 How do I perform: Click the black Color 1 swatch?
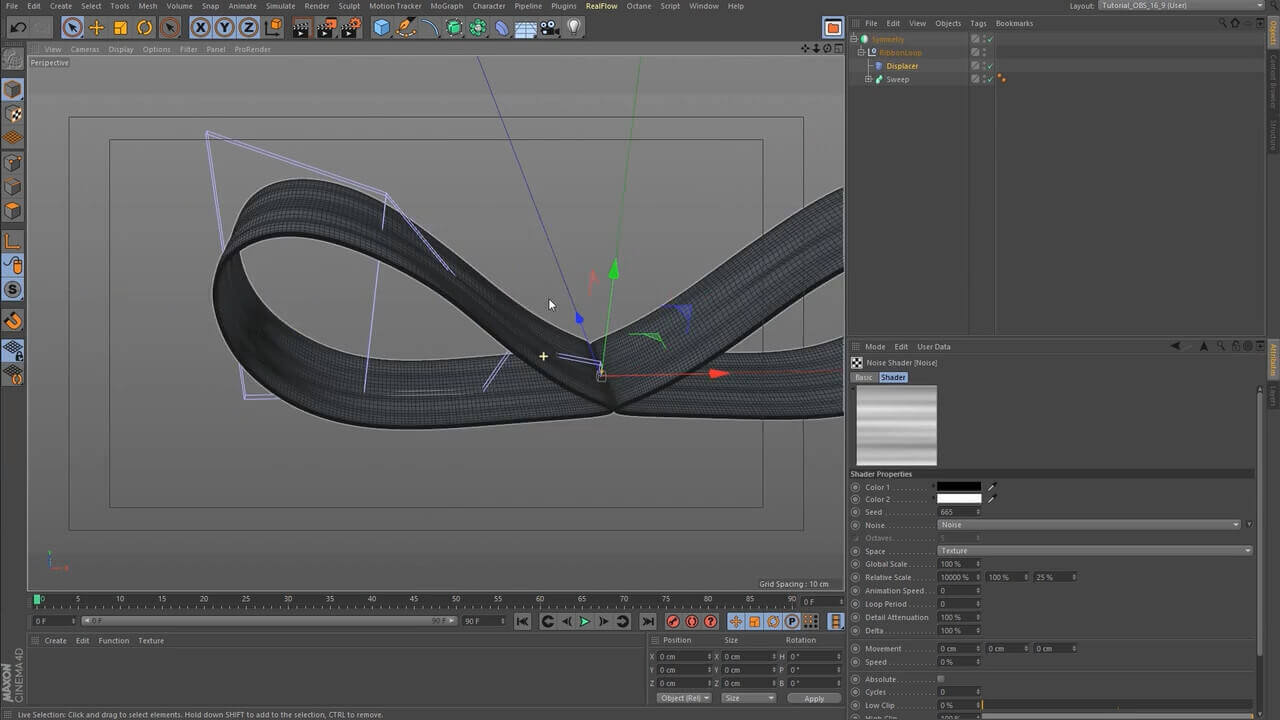pyautogui.click(x=958, y=487)
